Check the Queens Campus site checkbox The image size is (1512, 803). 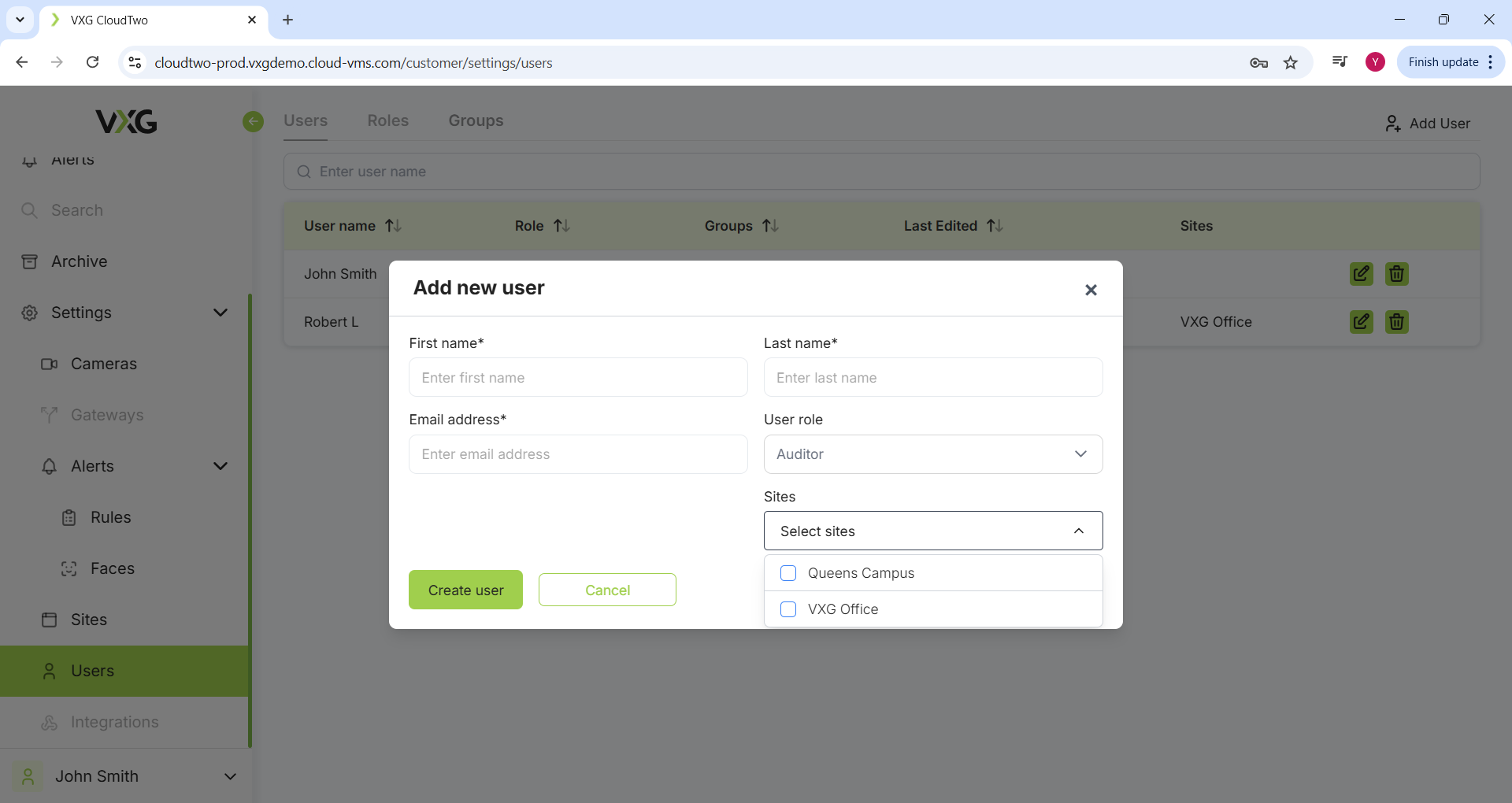coord(788,573)
